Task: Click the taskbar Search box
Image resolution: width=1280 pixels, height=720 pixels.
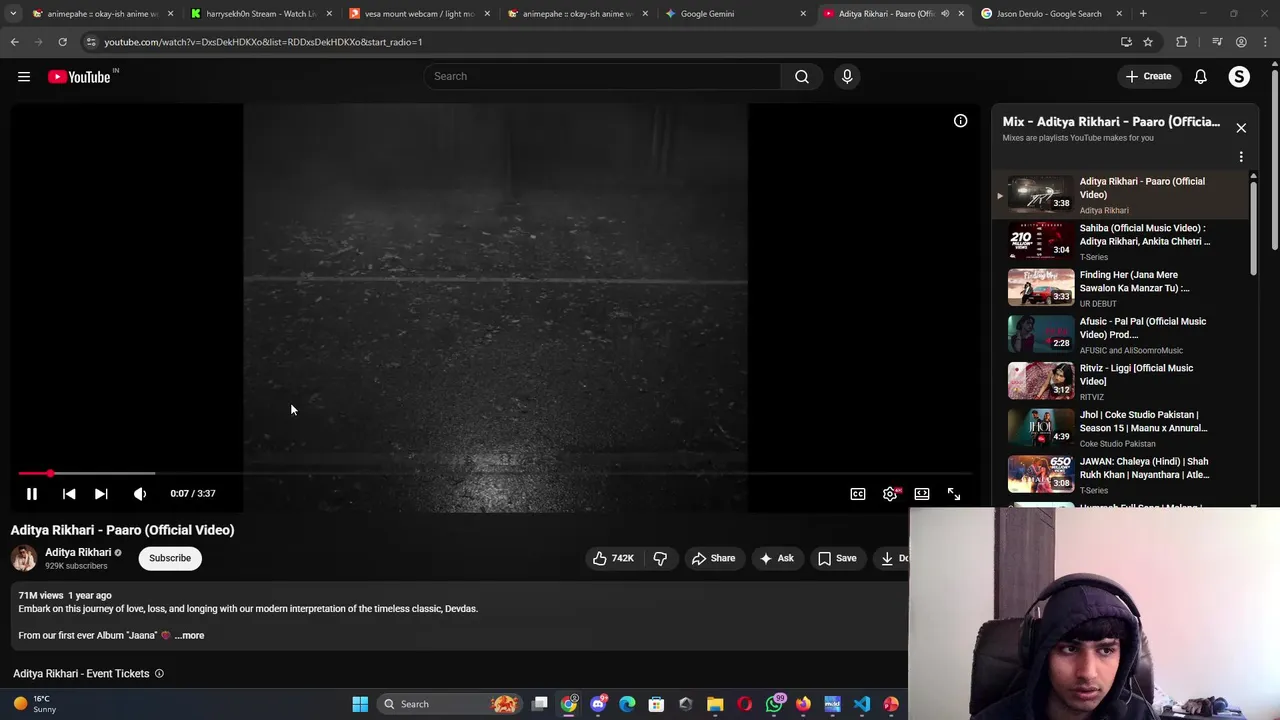Action: point(450,704)
